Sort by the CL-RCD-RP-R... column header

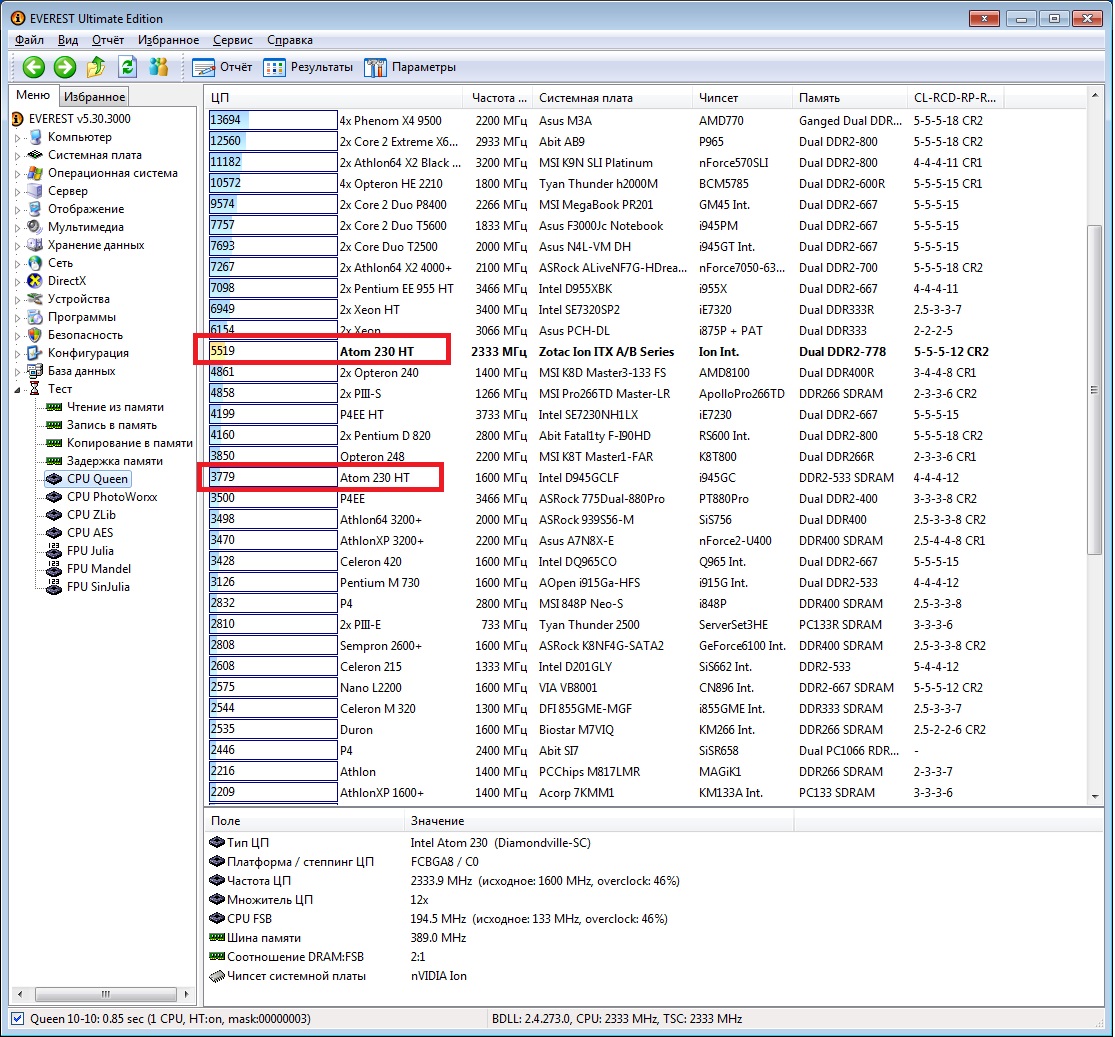point(955,98)
